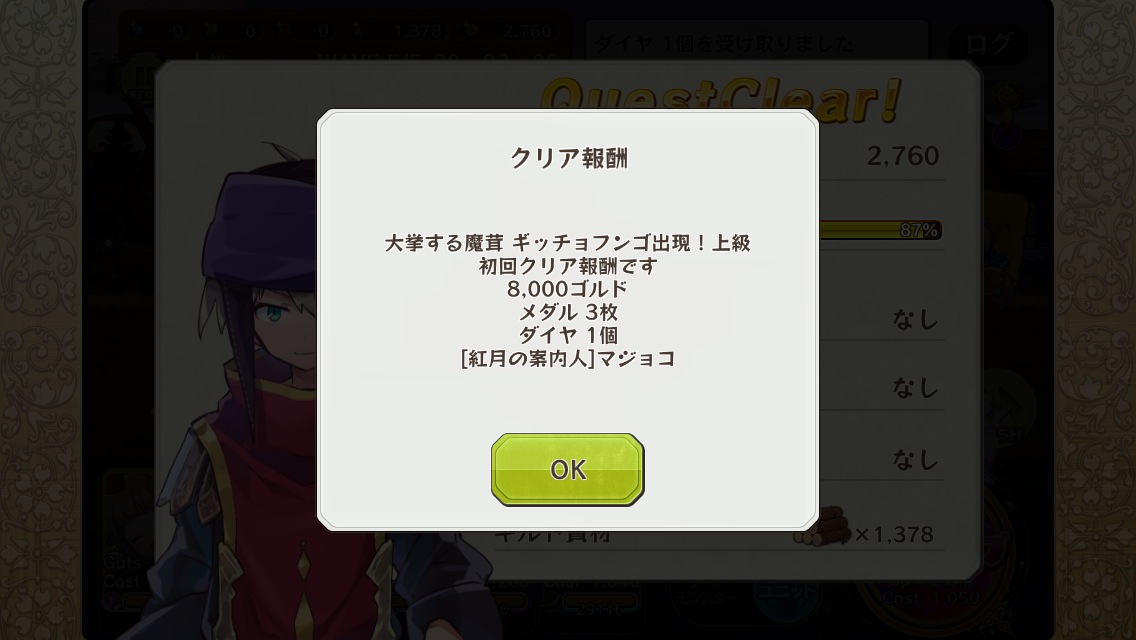Screen dimensions: 1136x640
Task: Click the クリア報酬 dialog title
Action: 569,158
